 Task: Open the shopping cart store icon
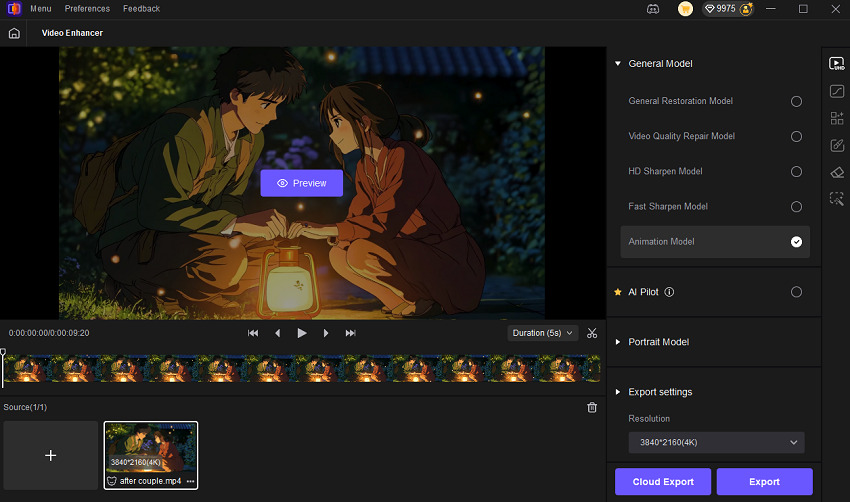pyautogui.click(x=685, y=9)
